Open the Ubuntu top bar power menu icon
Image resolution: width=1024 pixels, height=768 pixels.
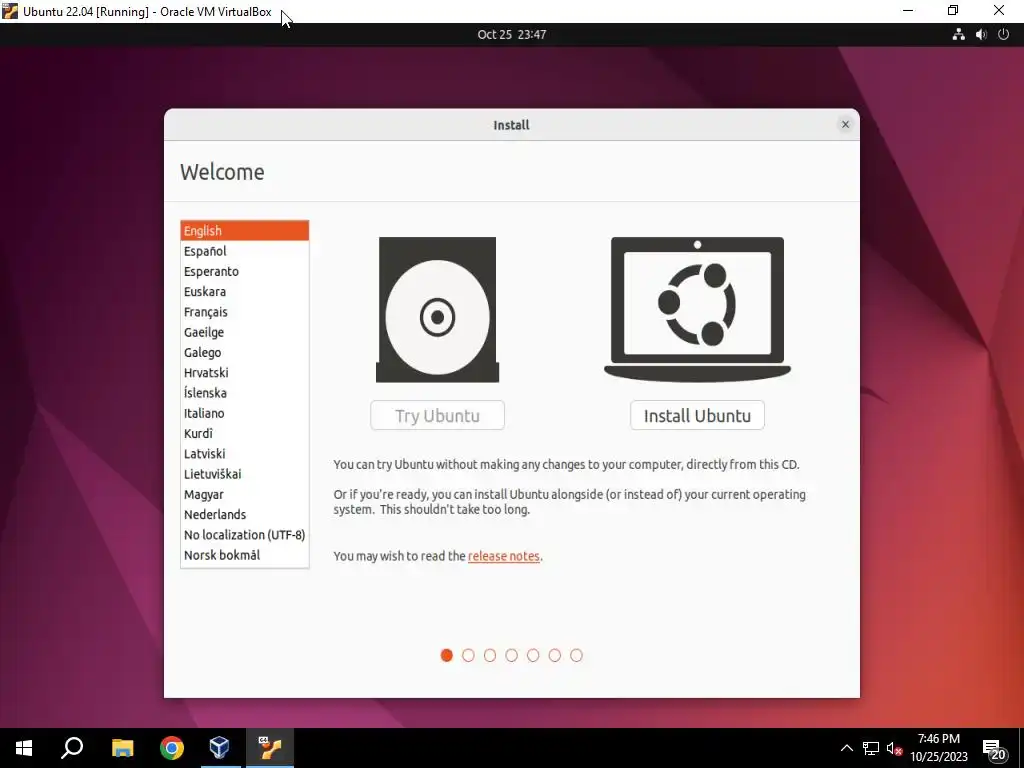(x=1004, y=35)
